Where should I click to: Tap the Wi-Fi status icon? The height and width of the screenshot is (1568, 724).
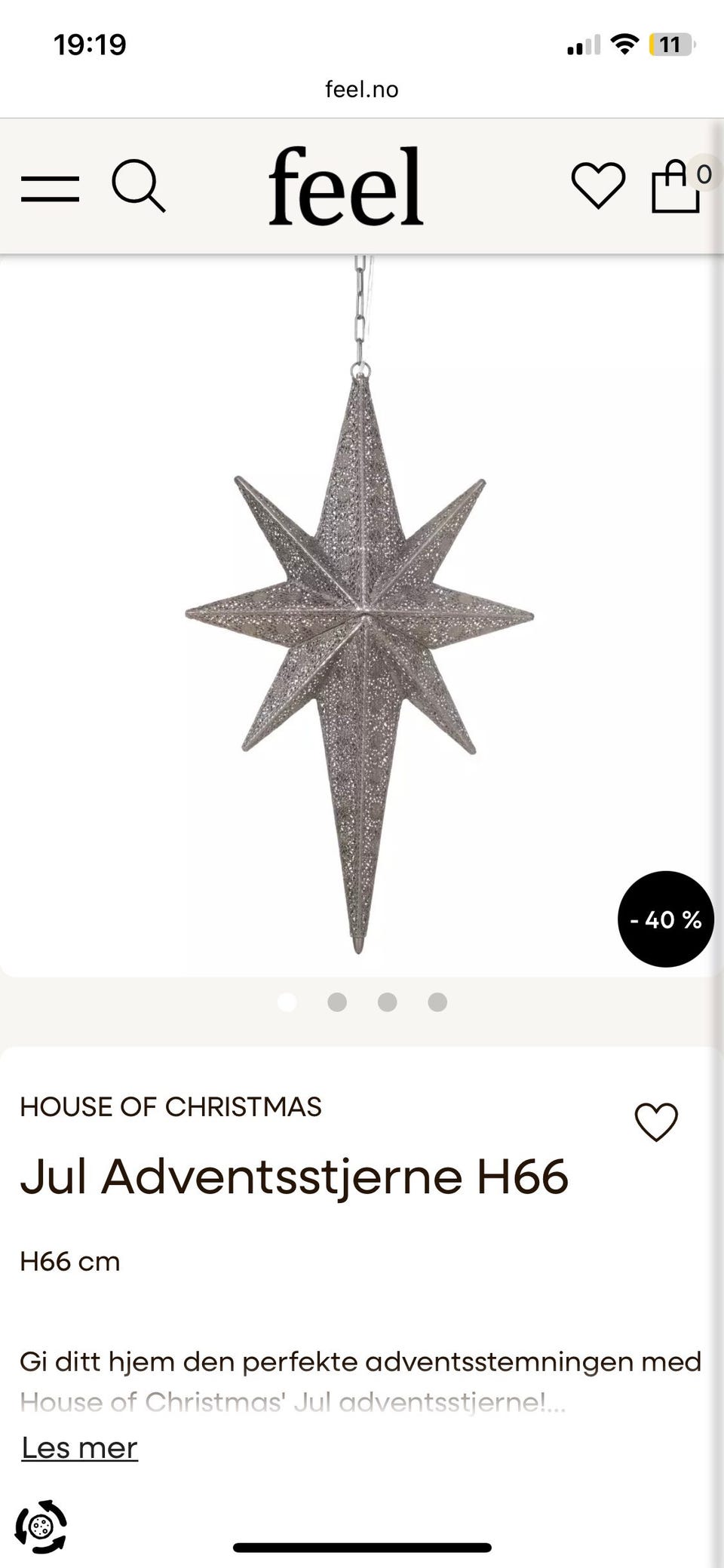[x=624, y=44]
